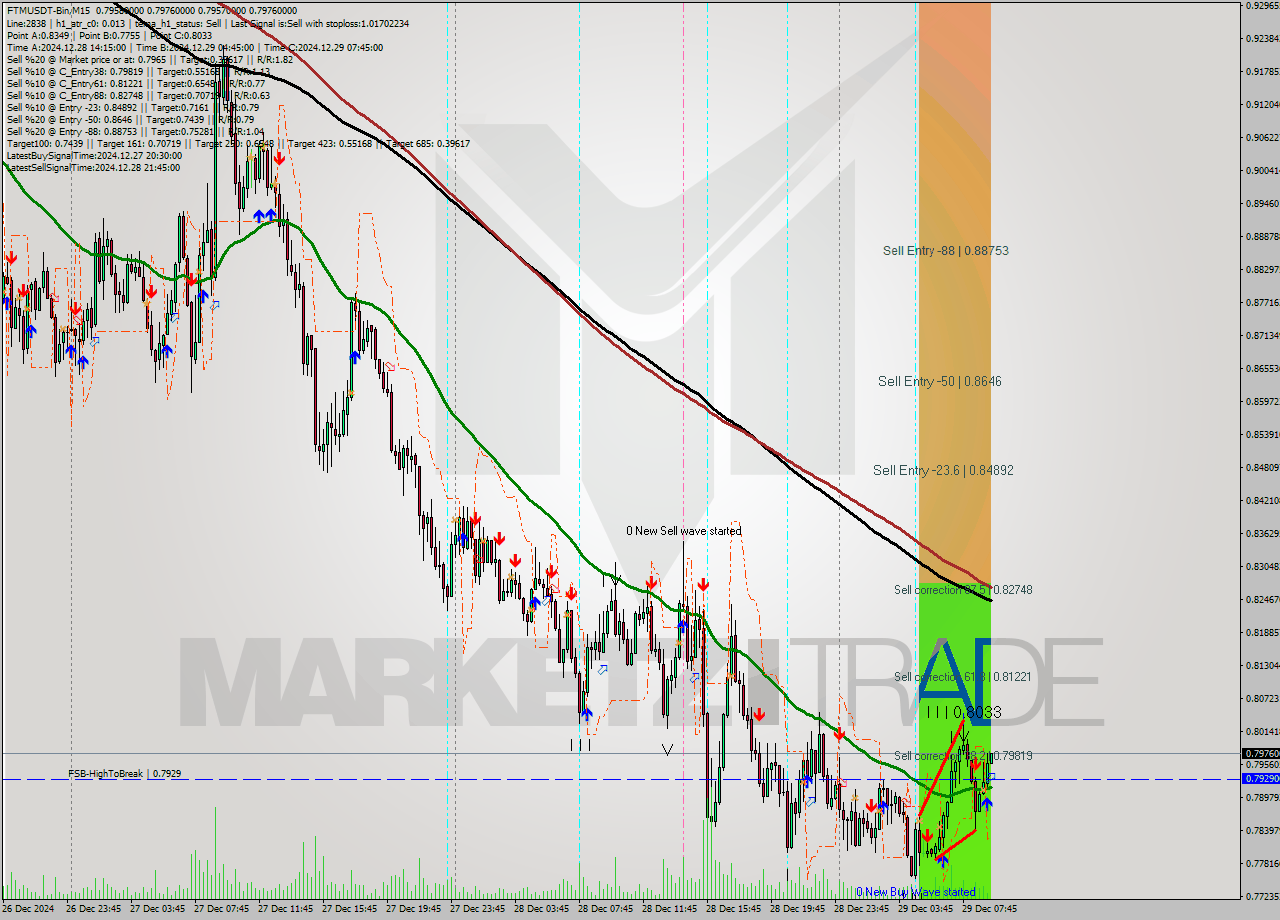Image resolution: width=1280 pixels, height=920 pixels.
Task: Click the '28 Dec 23:45' time axis label
Action: click(862, 909)
